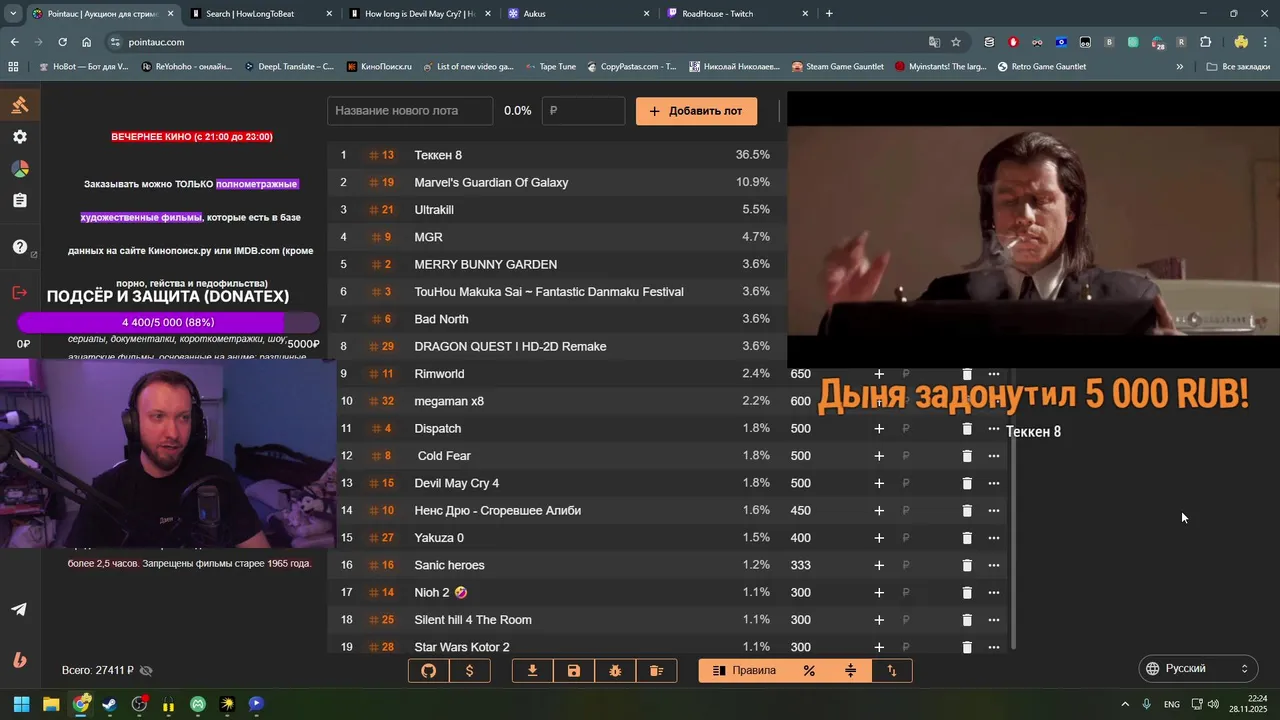This screenshot has height=720, width=1280.
Task: Open the DeepL Translate bookmark
Action: (288, 67)
